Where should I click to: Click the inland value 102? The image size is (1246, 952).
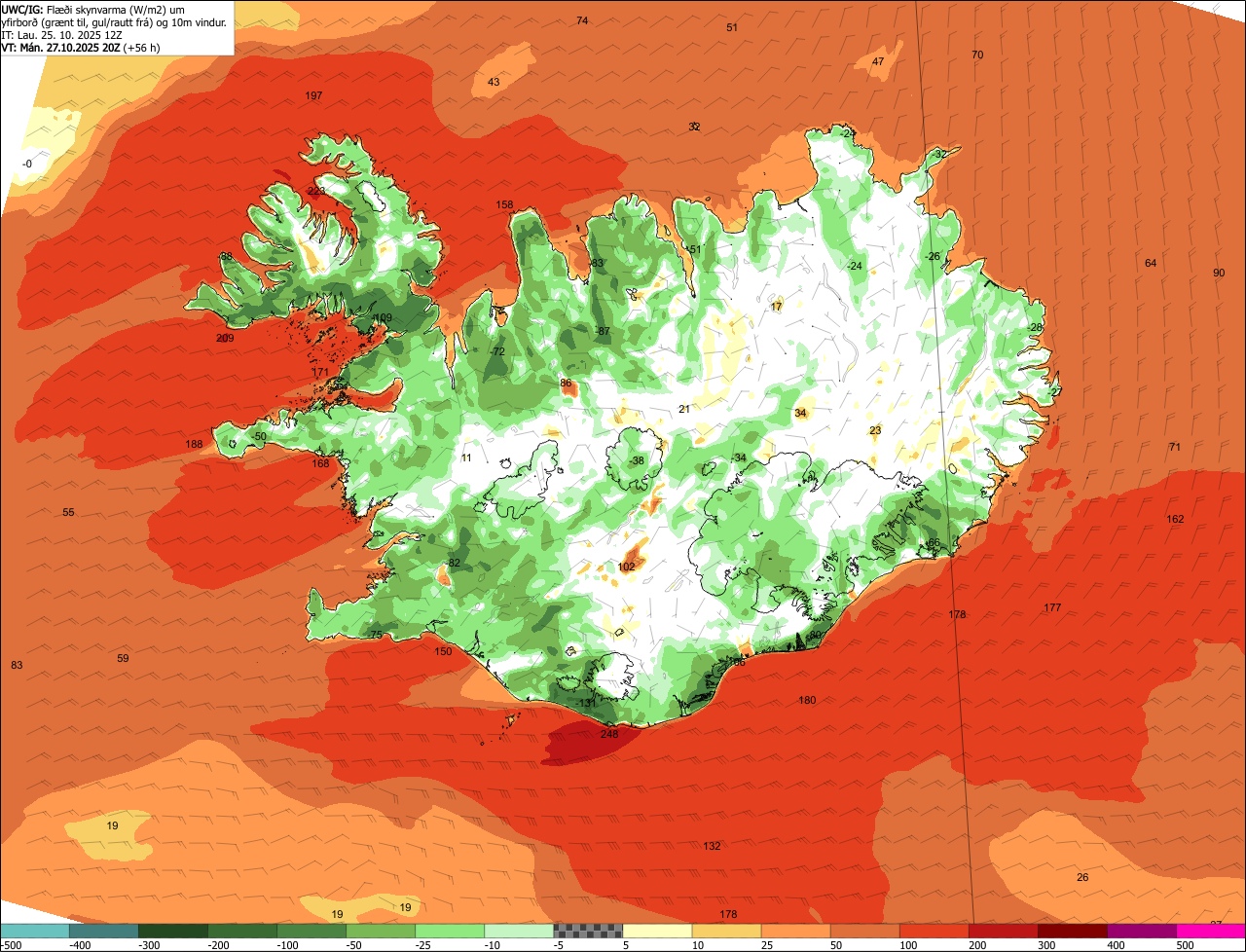tap(626, 567)
